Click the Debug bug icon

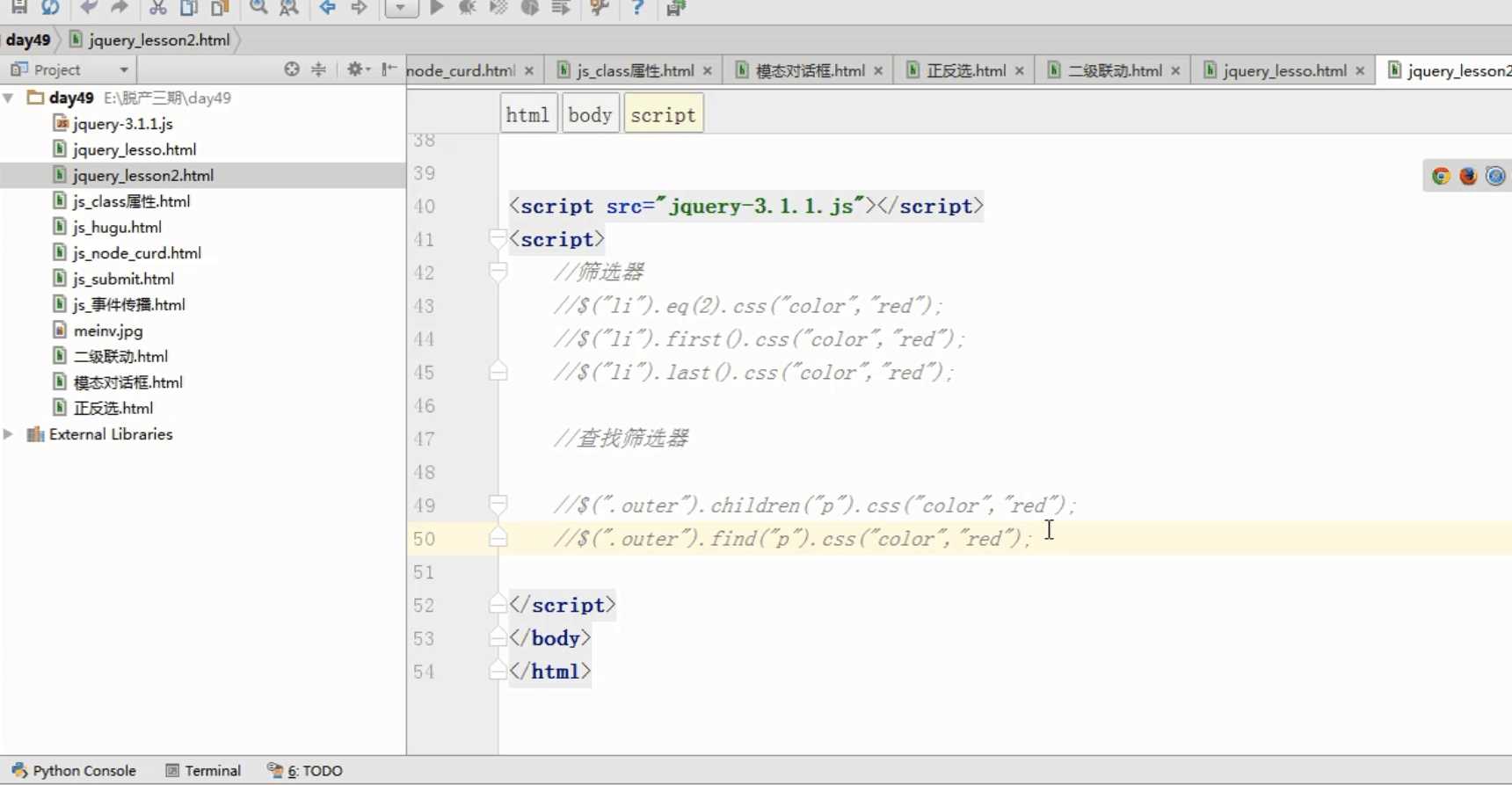(467, 7)
